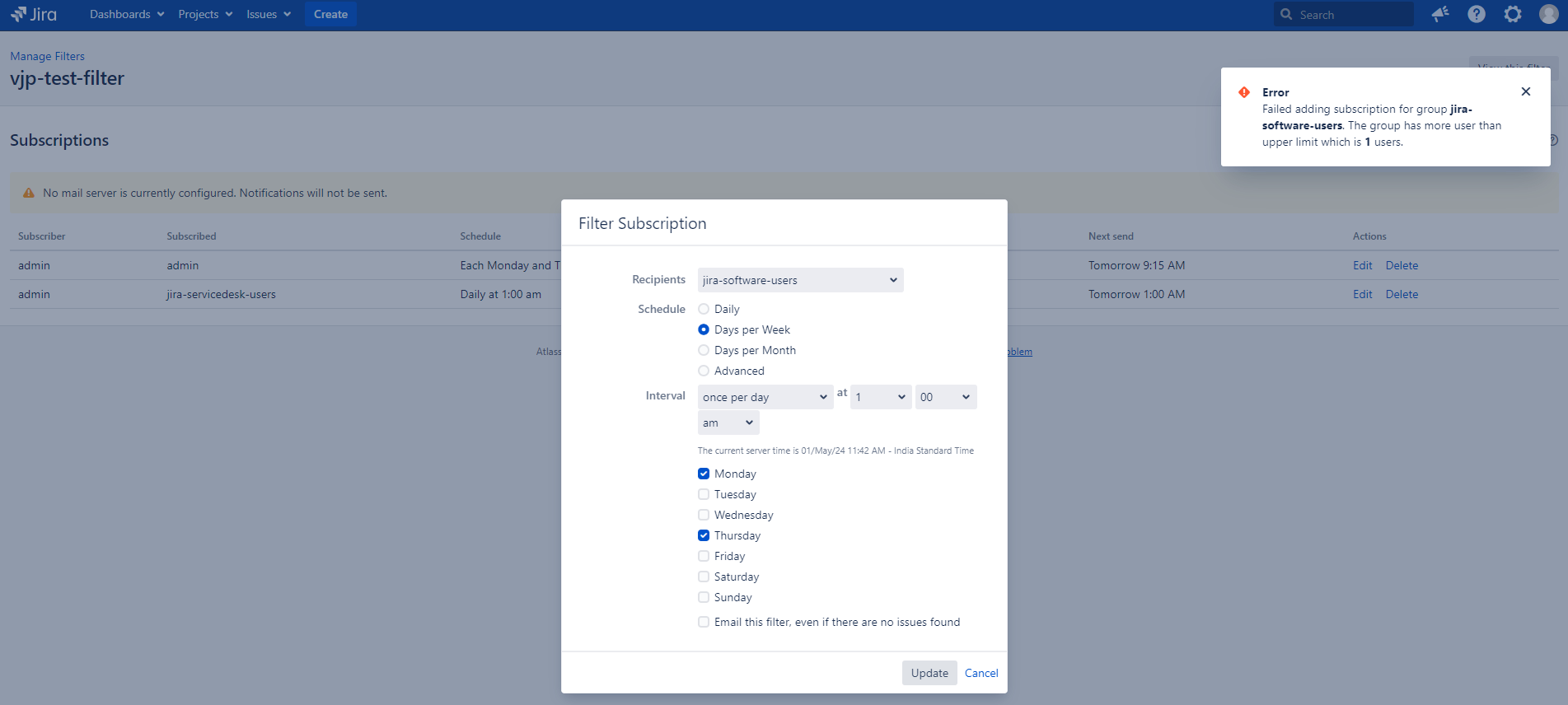Open the Administration gear menu
Viewport: 1568px width, 705px height.
1512,14
